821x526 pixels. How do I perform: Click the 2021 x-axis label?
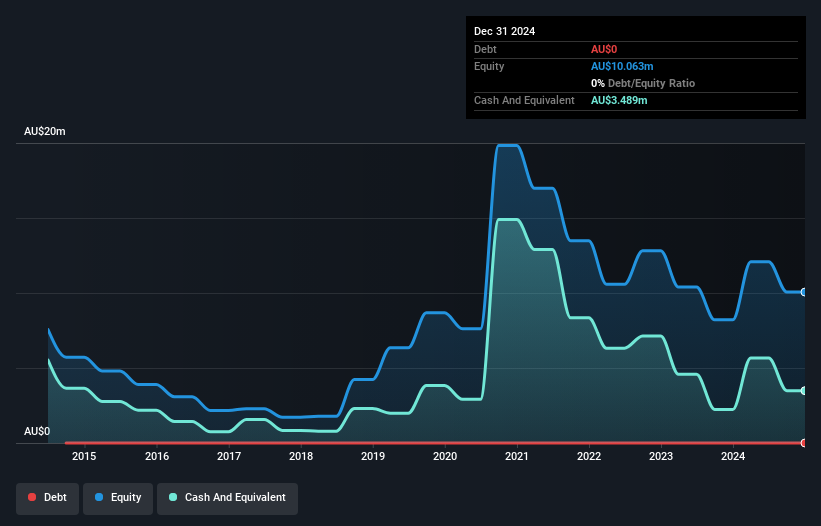tap(517, 456)
